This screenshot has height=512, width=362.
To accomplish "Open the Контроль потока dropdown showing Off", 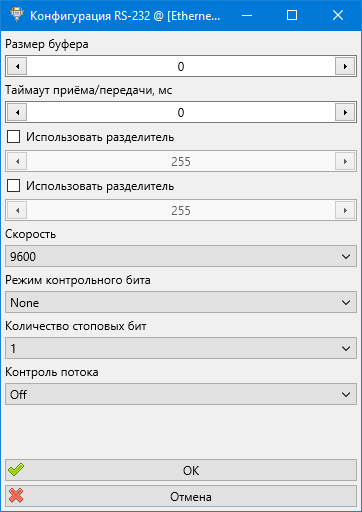I will pyautogui.click(x=181, y=394).
